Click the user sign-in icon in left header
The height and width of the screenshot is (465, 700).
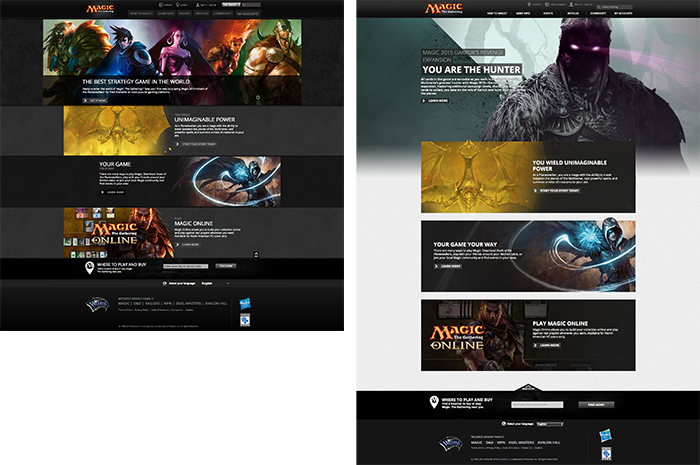pos(197,5)
